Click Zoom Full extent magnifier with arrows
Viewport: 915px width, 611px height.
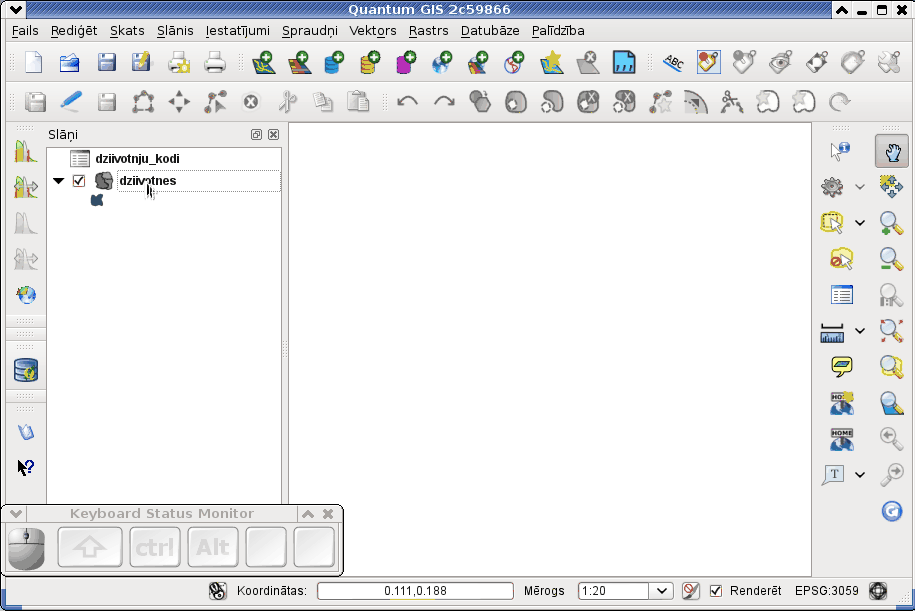pyautogui.click(x=891, y=330)
